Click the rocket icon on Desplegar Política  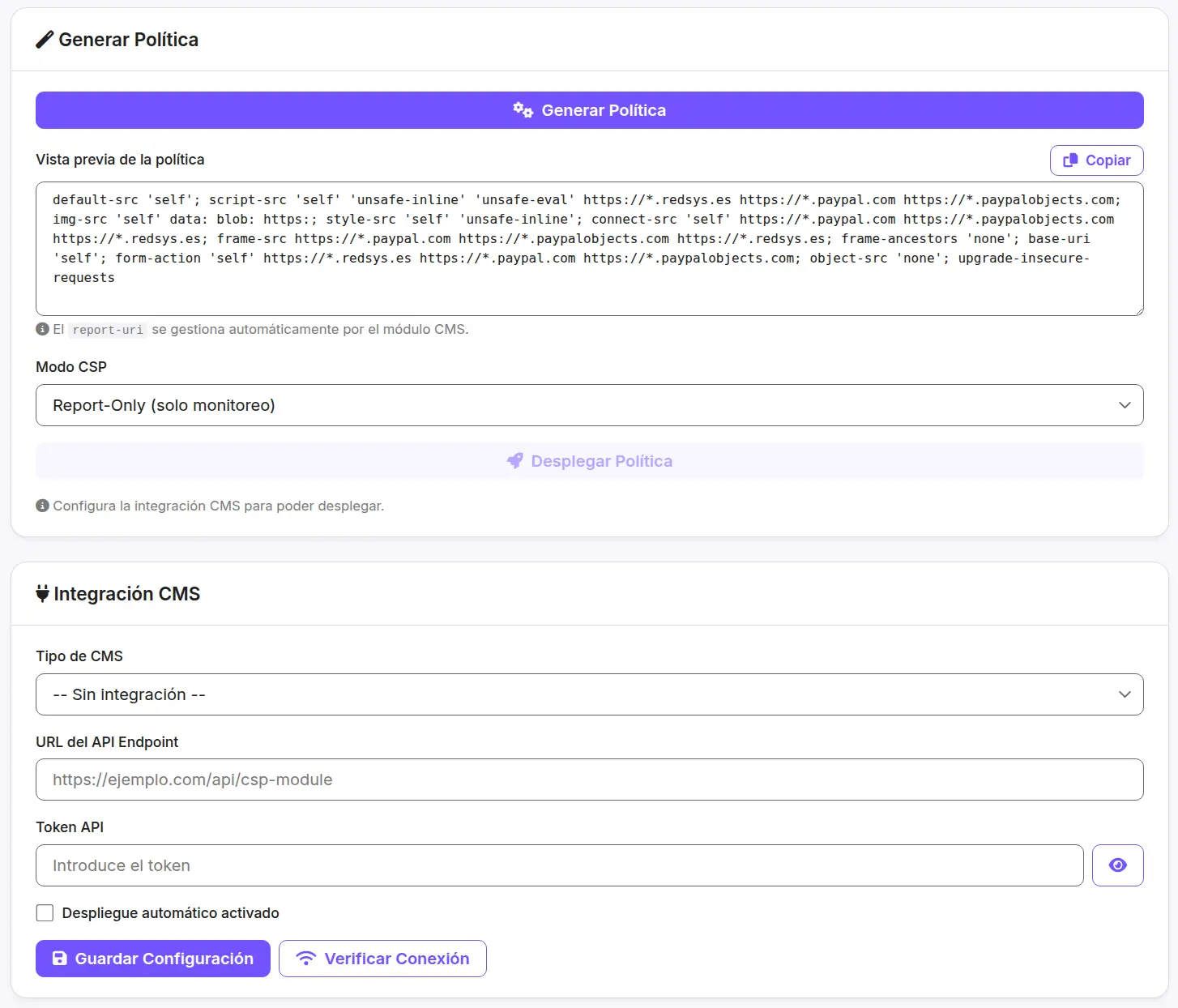coord(514,461)
